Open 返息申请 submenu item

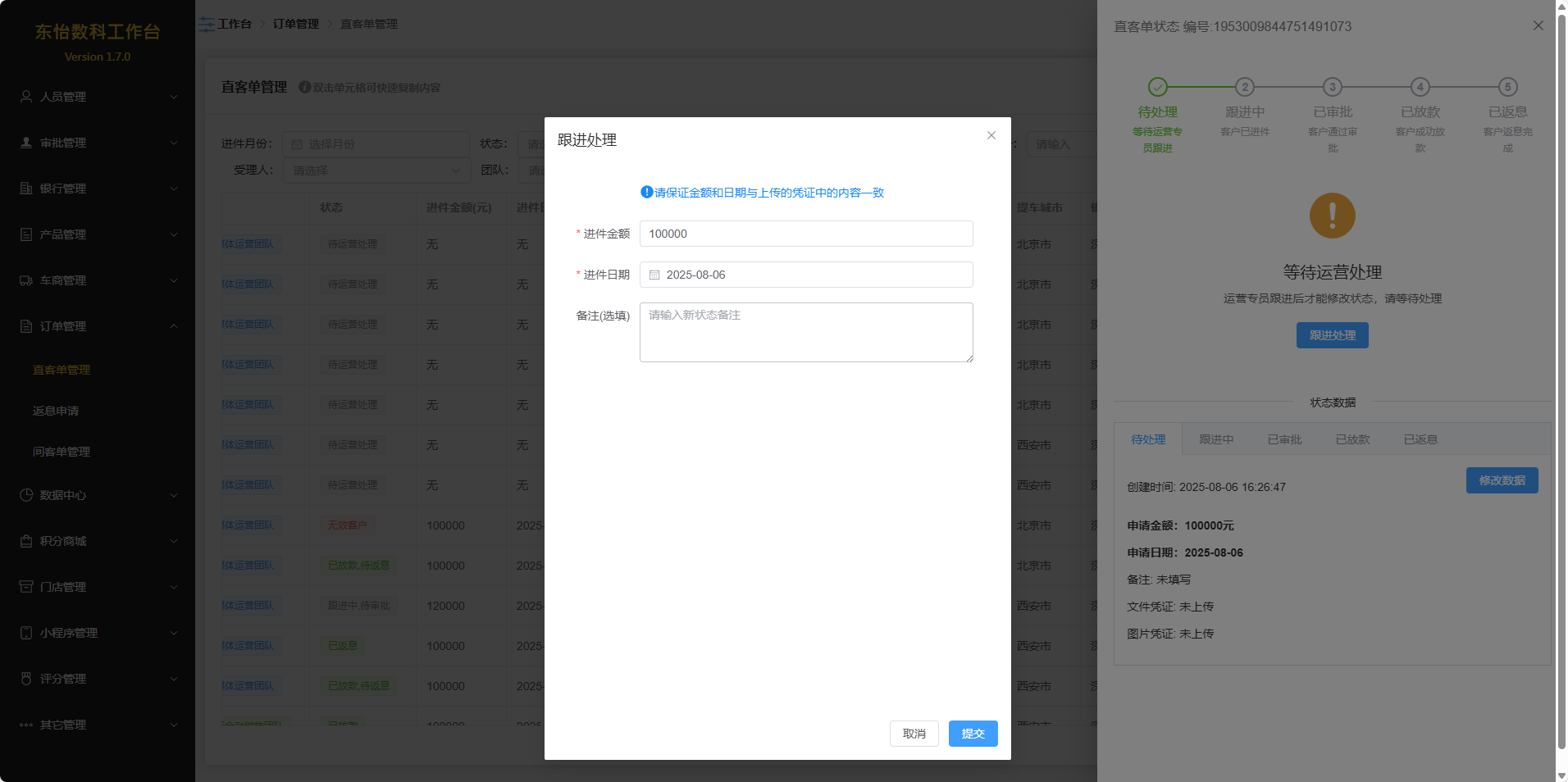tap(56, 411)
